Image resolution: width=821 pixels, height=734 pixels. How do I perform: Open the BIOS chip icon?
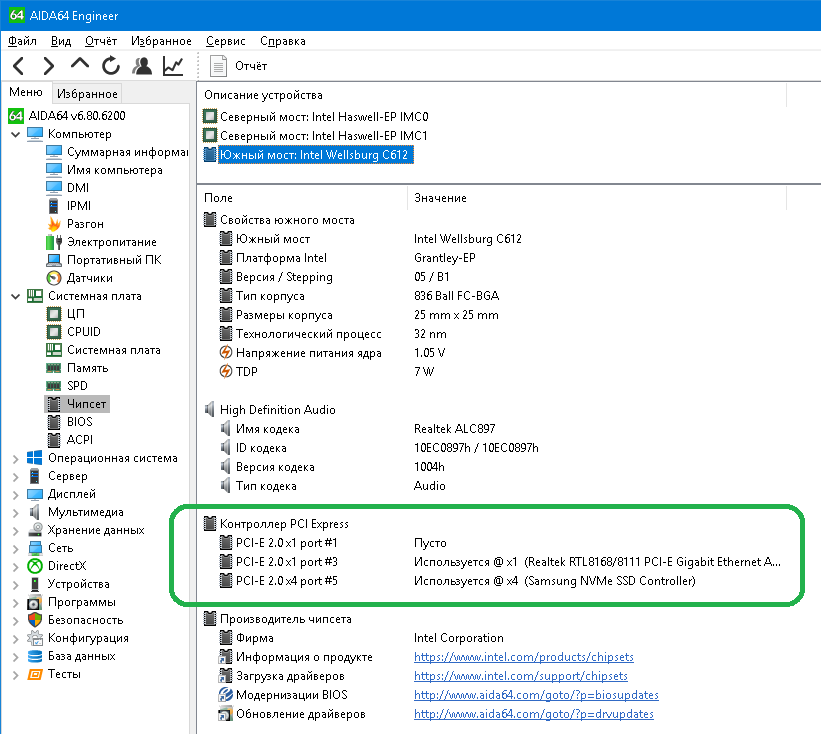[53, 422]
